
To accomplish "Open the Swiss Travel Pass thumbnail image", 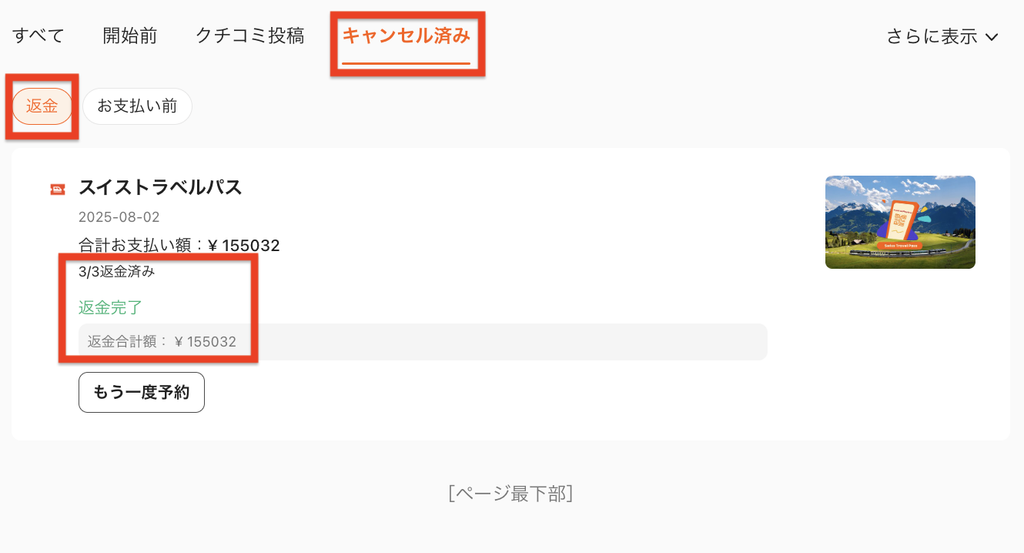I will pos(900,222).
